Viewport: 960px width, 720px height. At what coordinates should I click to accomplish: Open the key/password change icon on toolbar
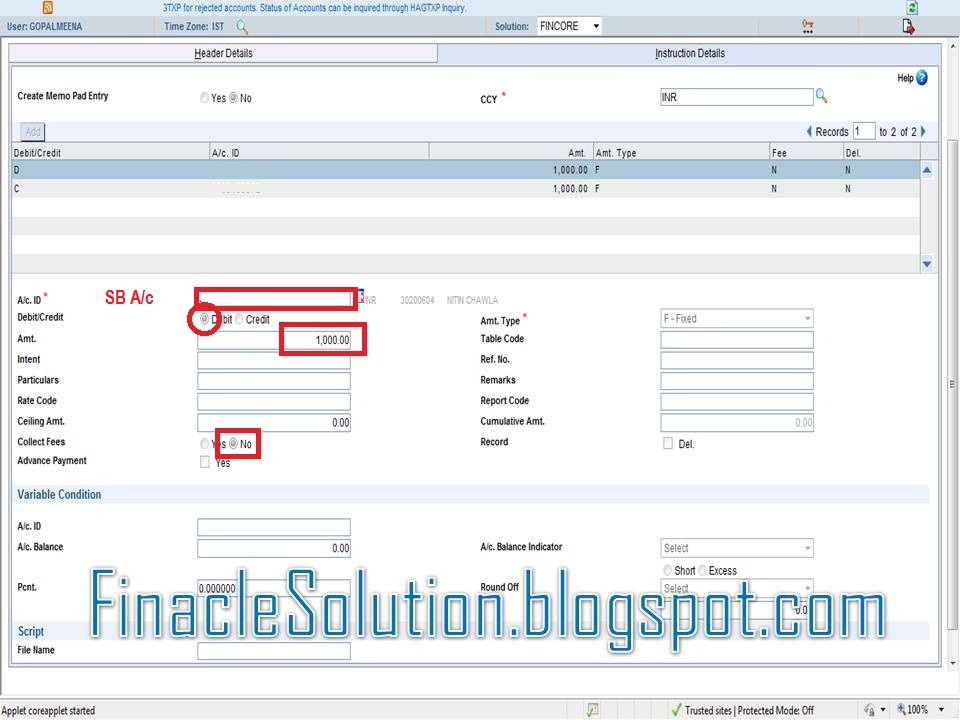(806, 26)
